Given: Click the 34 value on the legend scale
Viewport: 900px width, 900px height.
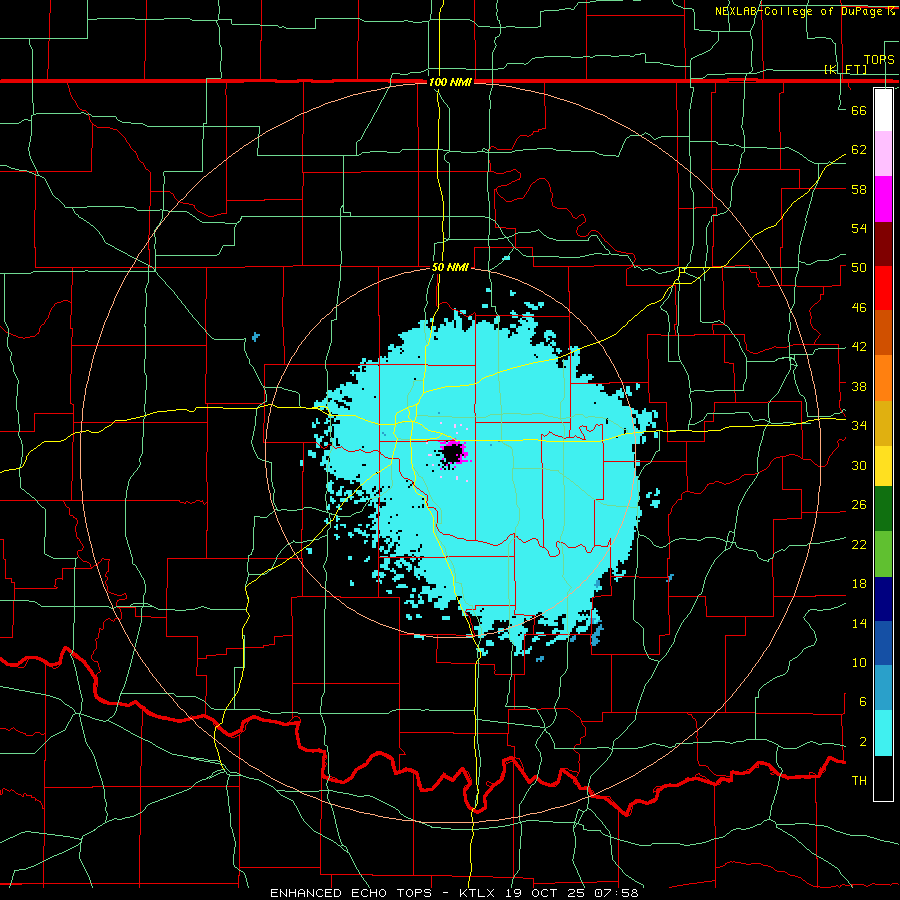Looking at the screenshot, I should coord(859,426).
